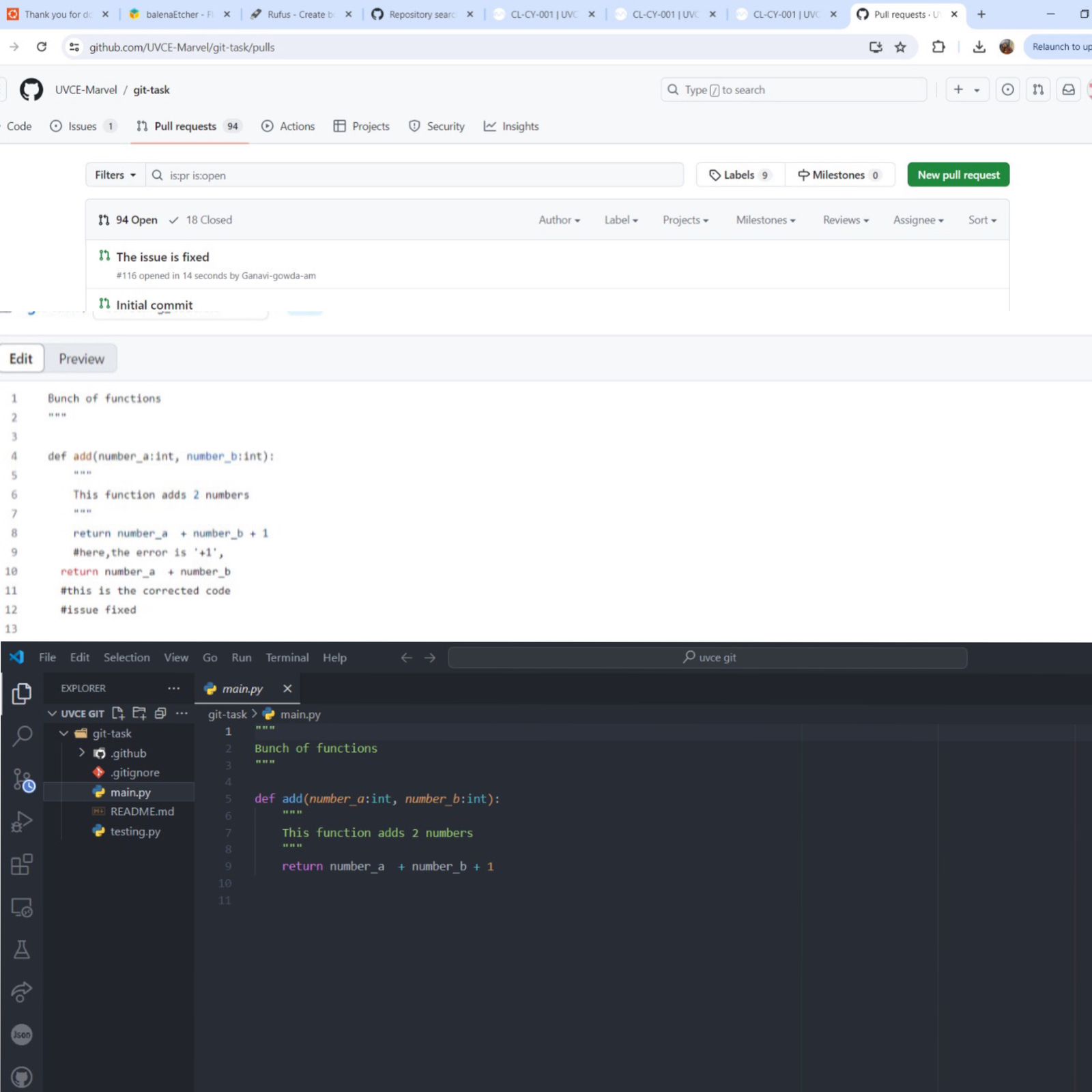Open the Author filter dropdown

click(559, 220)
